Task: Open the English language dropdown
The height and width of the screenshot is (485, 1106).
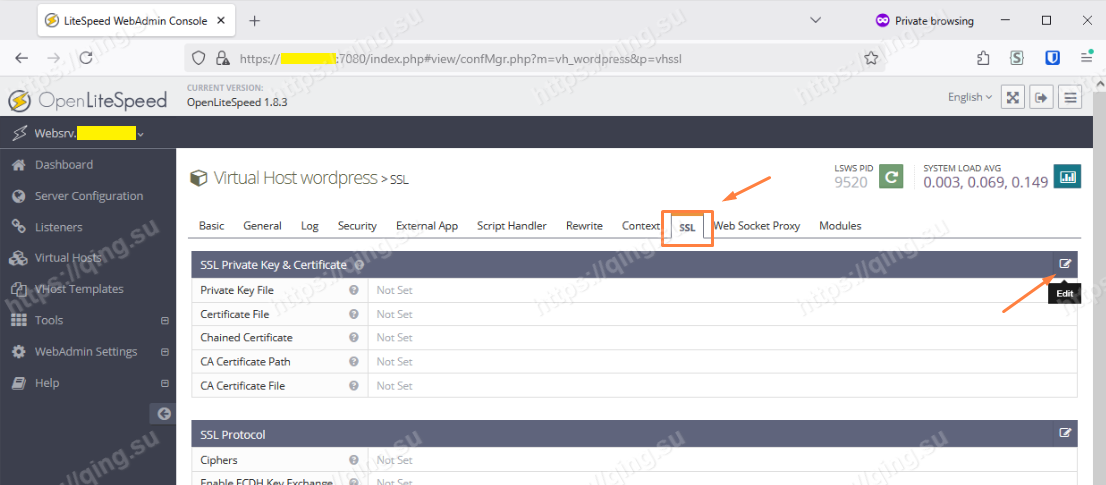Action: click(970, 97)
